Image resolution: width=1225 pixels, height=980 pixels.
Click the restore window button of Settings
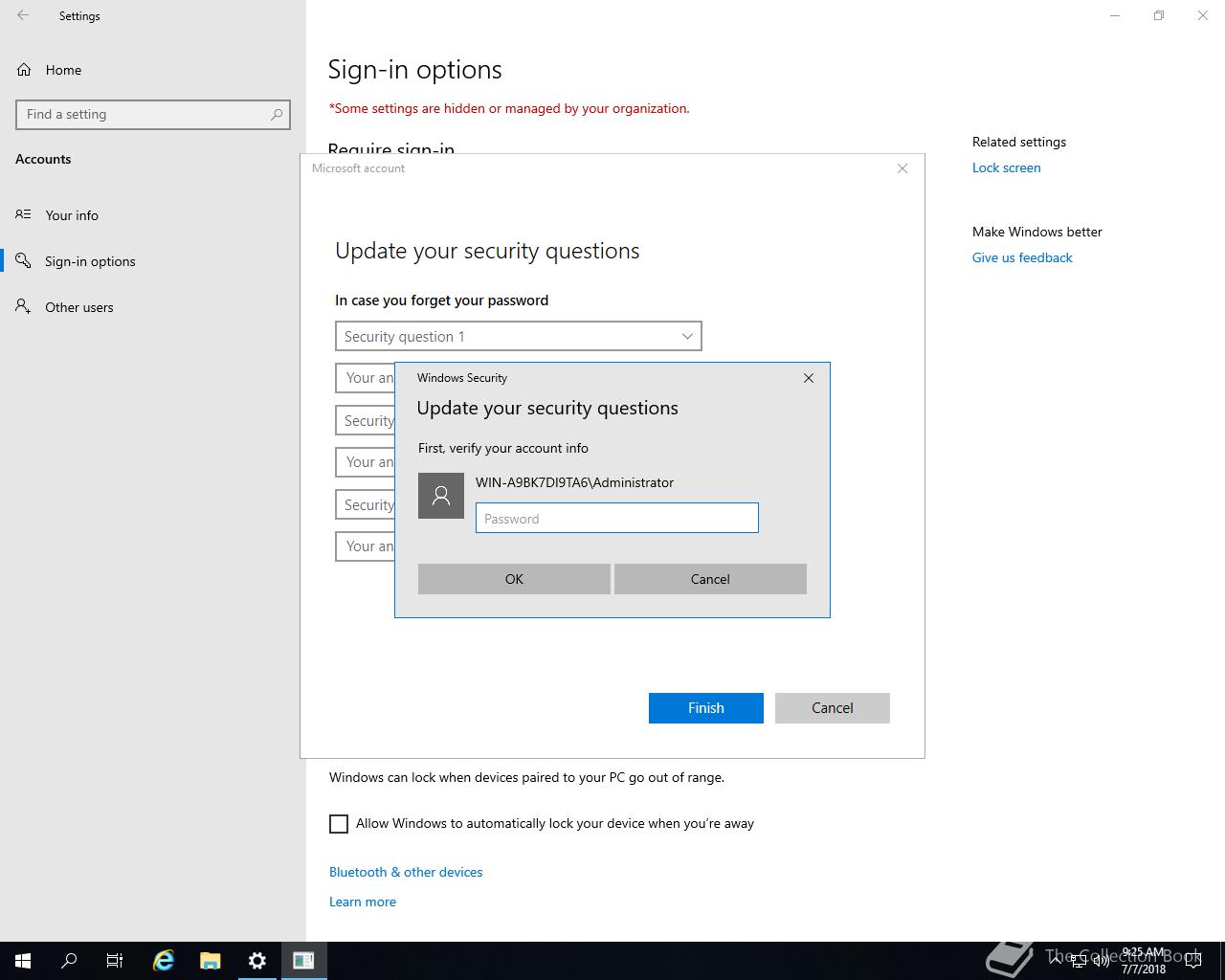(1159, 15)
